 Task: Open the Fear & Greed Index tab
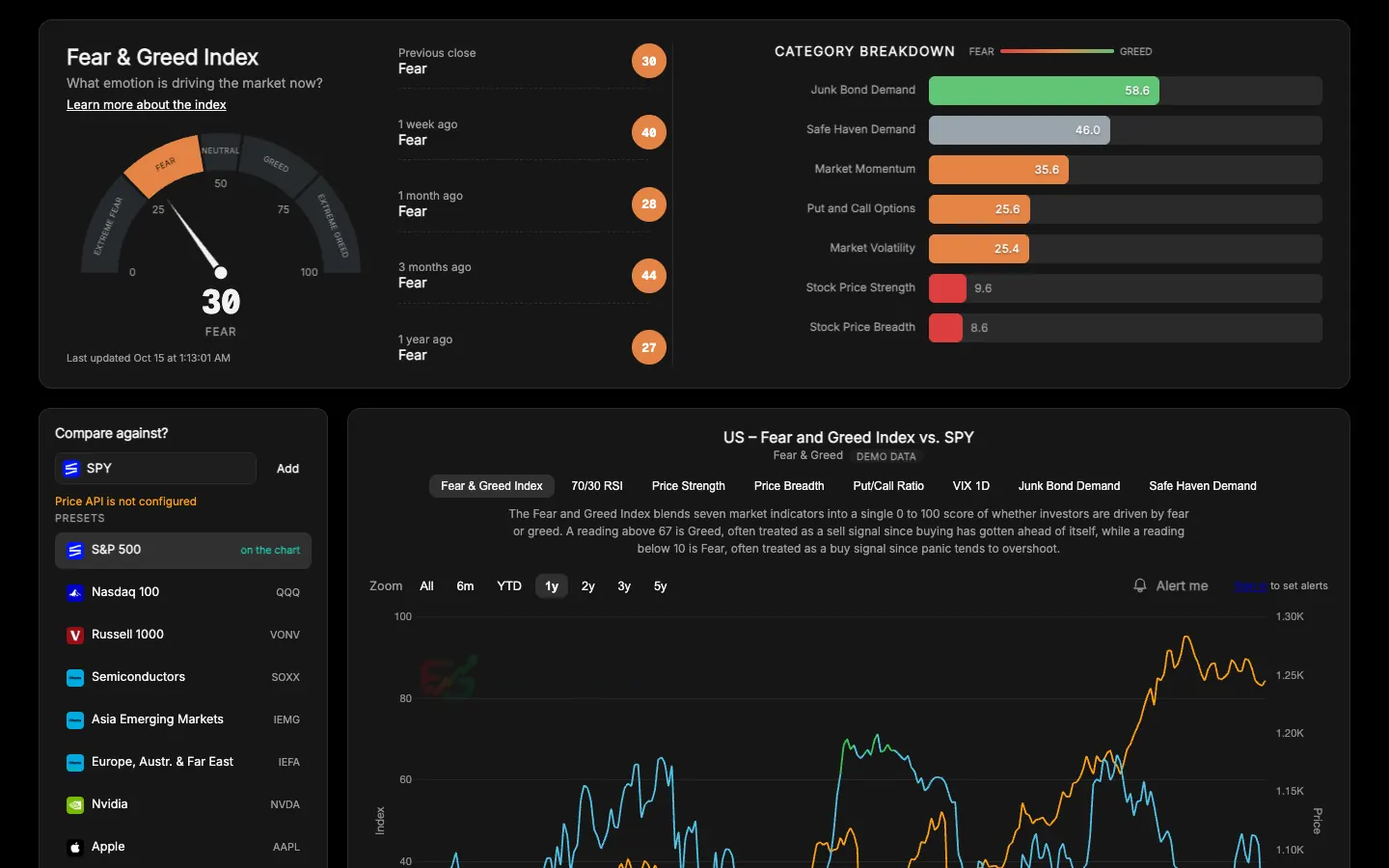(492, 486)
